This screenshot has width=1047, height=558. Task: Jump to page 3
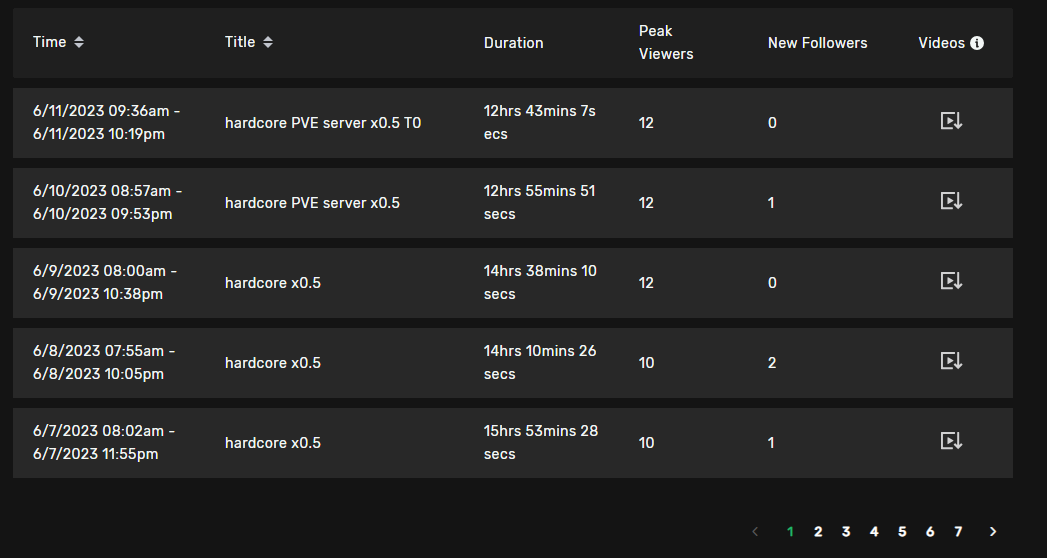[x=846, y=532]
